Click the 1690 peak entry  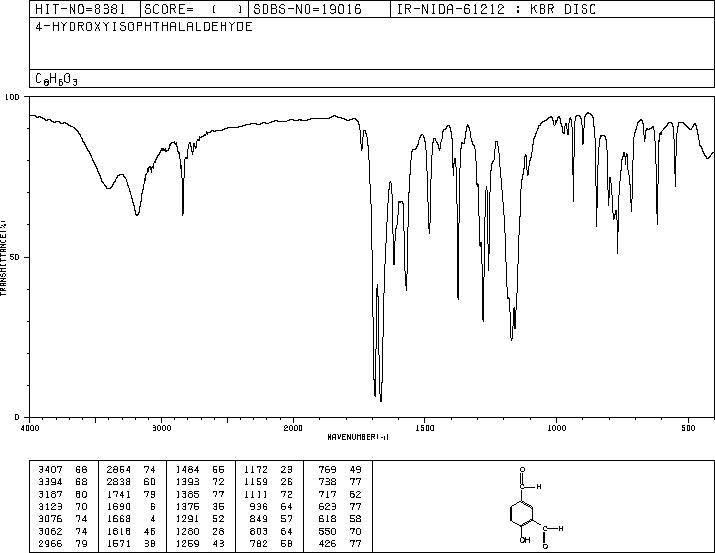(x=131, y=506)
